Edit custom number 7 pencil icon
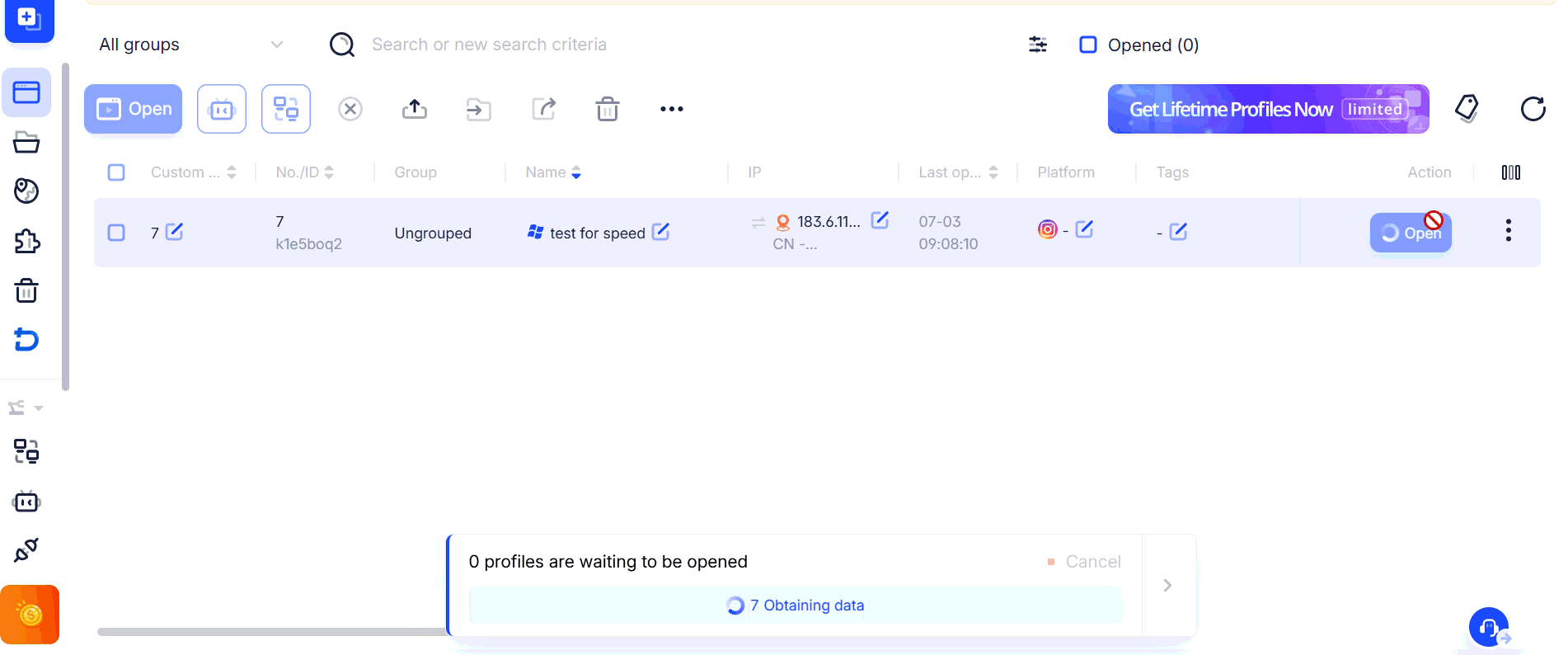The height and width of the screenshot is (655, 1568). pos(174,232)
